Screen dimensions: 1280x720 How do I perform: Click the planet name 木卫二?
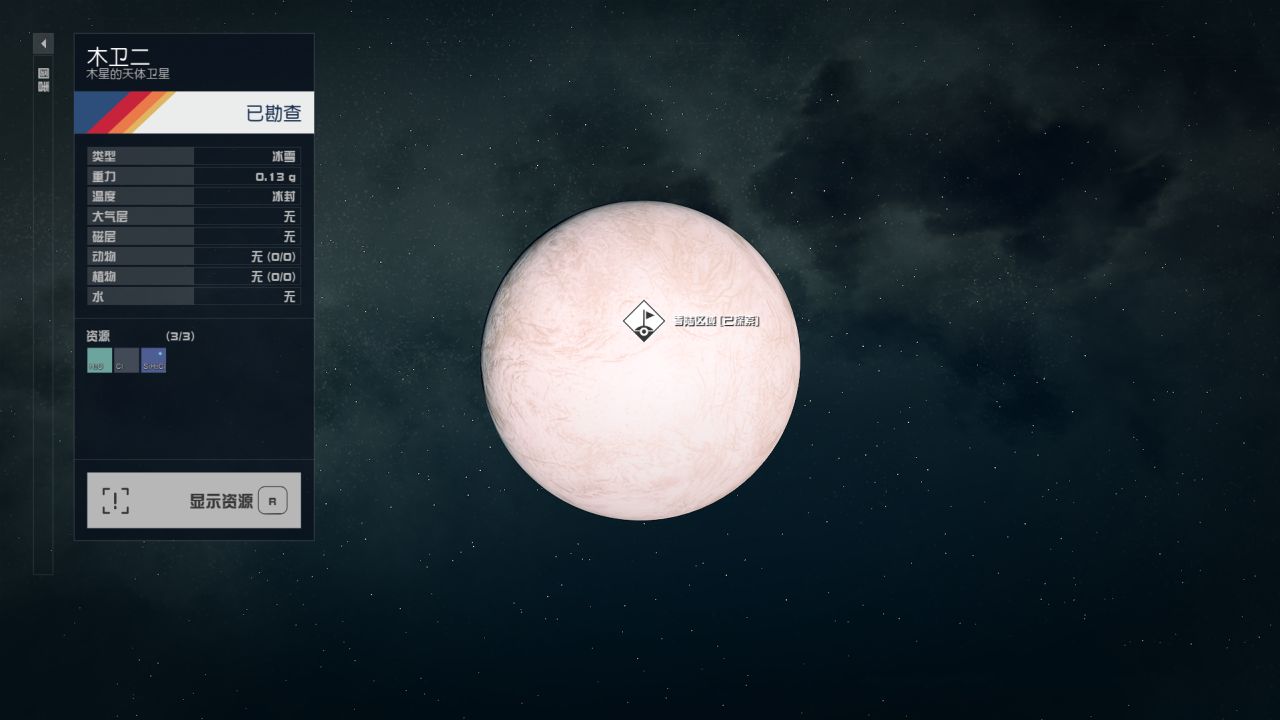click(x=118, y=55)
